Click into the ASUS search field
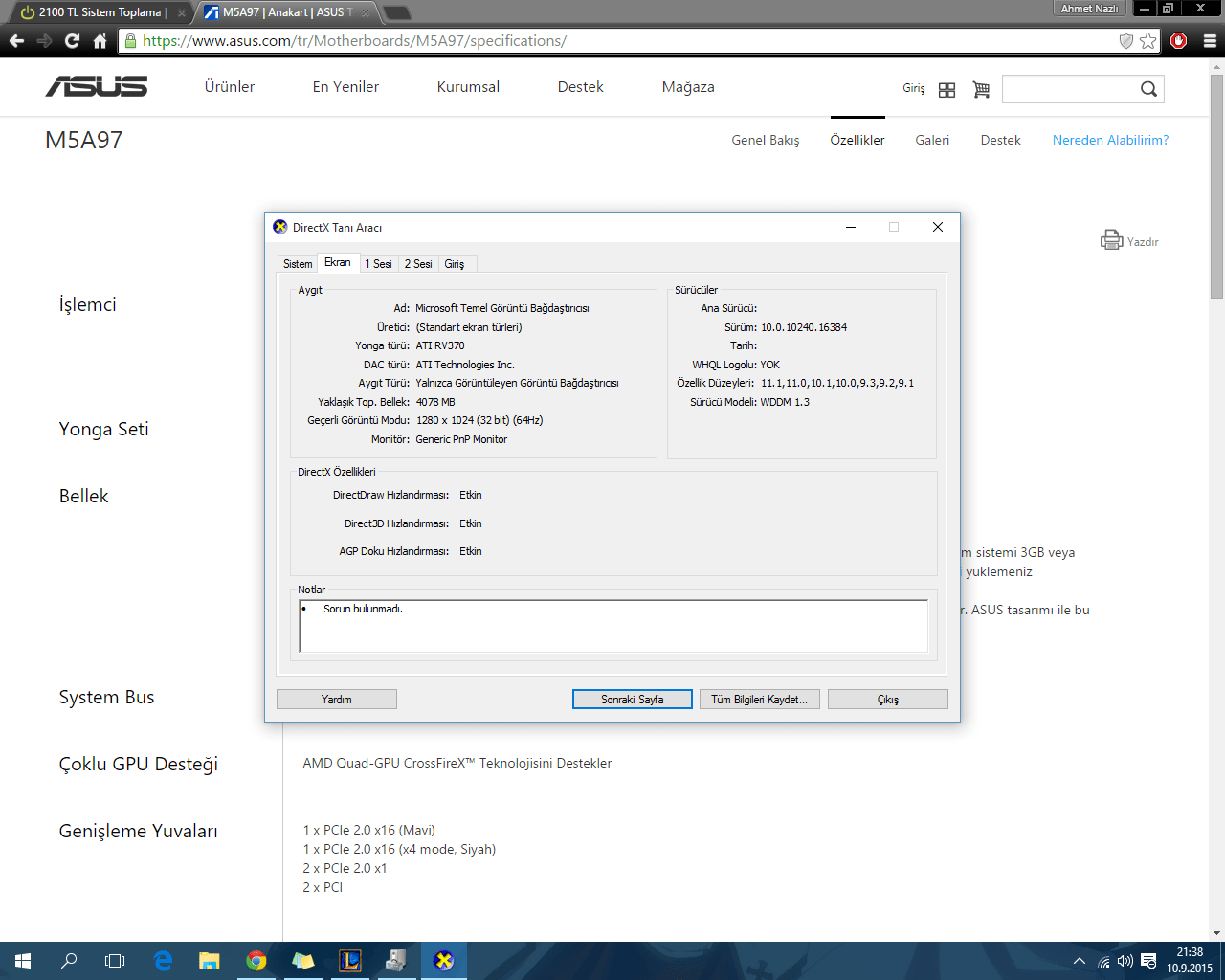Viewport: 1225px width, 980px height. 1070,89
